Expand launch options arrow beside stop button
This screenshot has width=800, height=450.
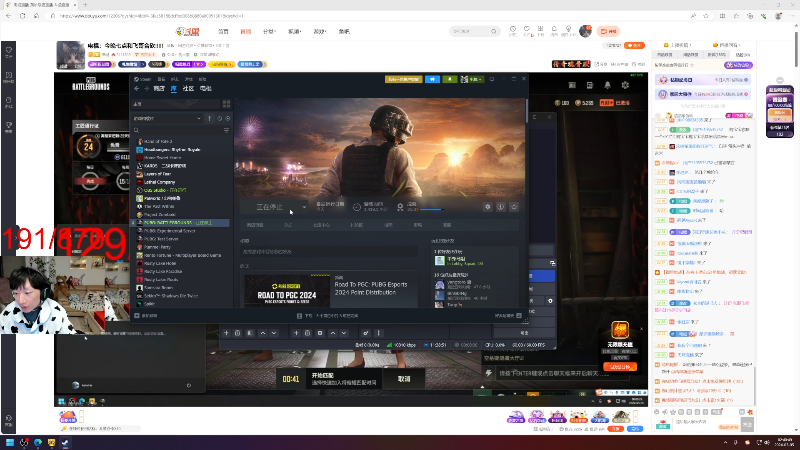304,207
